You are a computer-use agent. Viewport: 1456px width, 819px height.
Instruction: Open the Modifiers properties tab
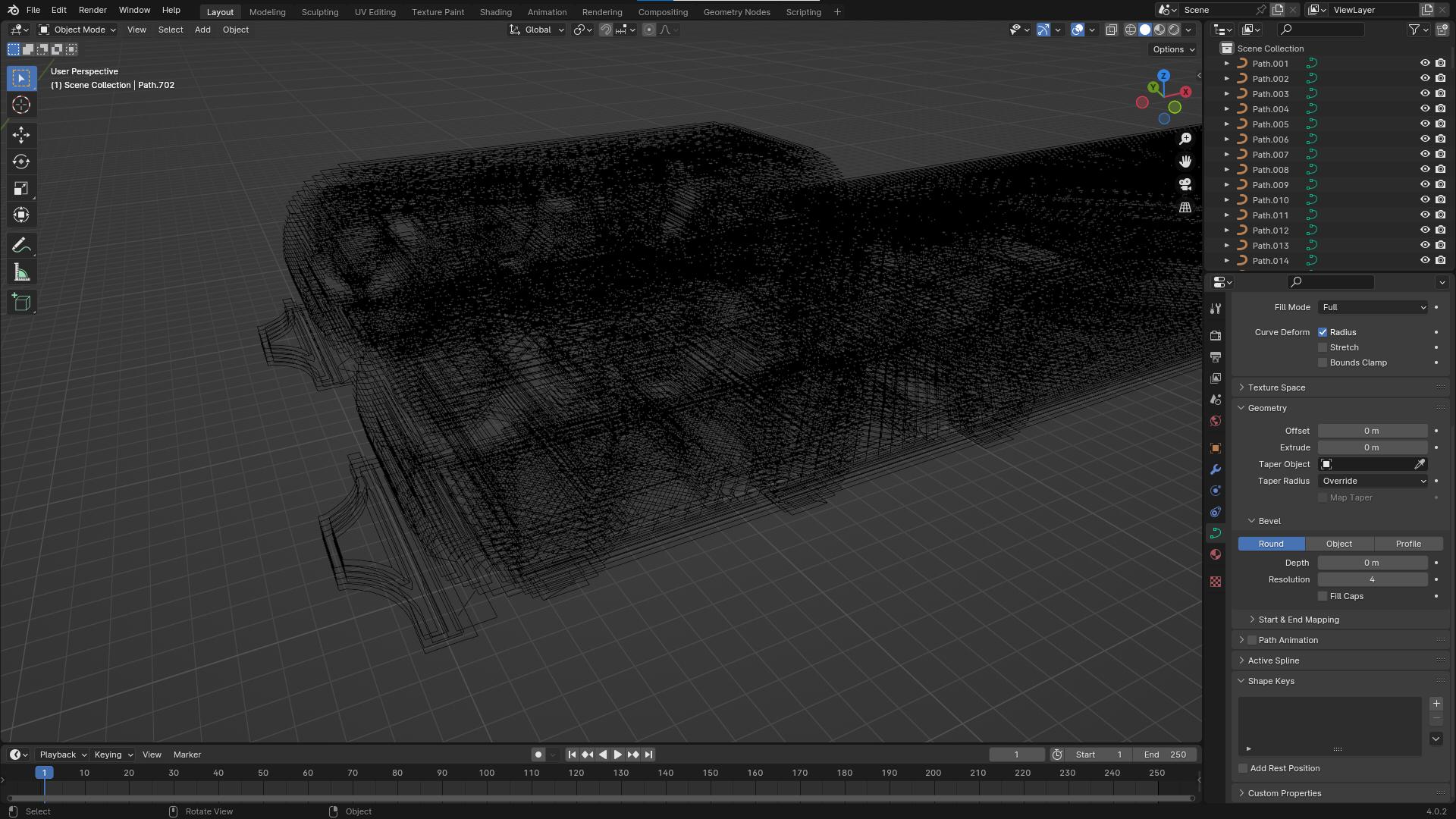tap(1216, 469)
